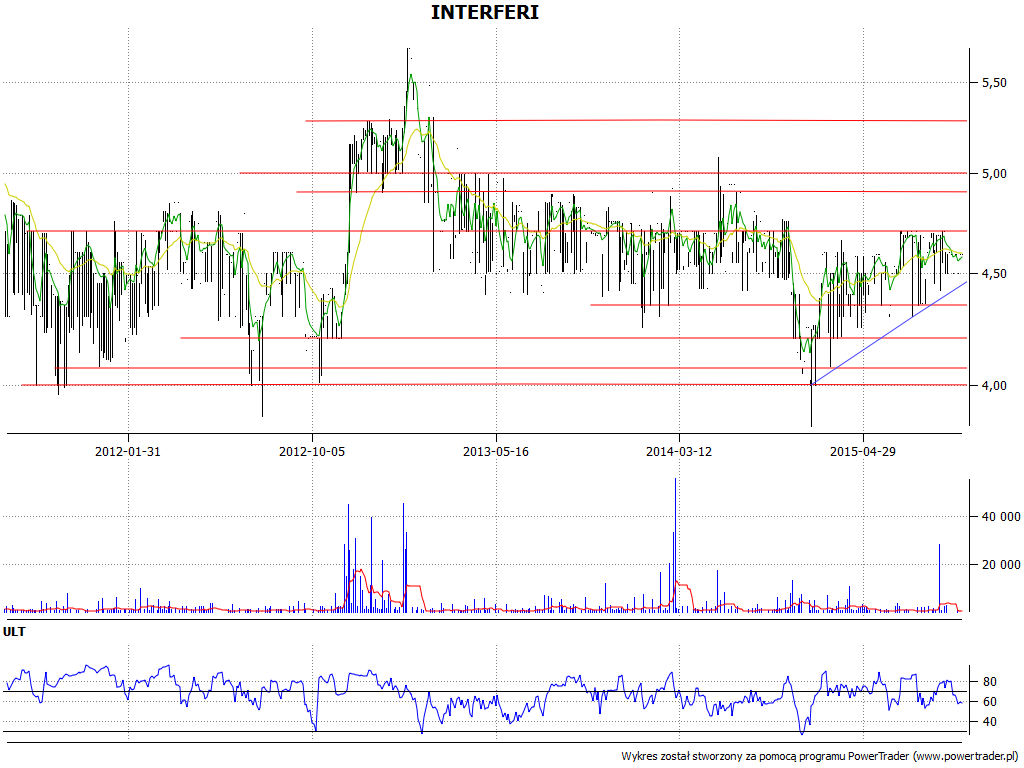Click the 5,00 price axis label
The width and height of the screenshot is (1024, 768).
pyautogui.click(x=994, y=174)
